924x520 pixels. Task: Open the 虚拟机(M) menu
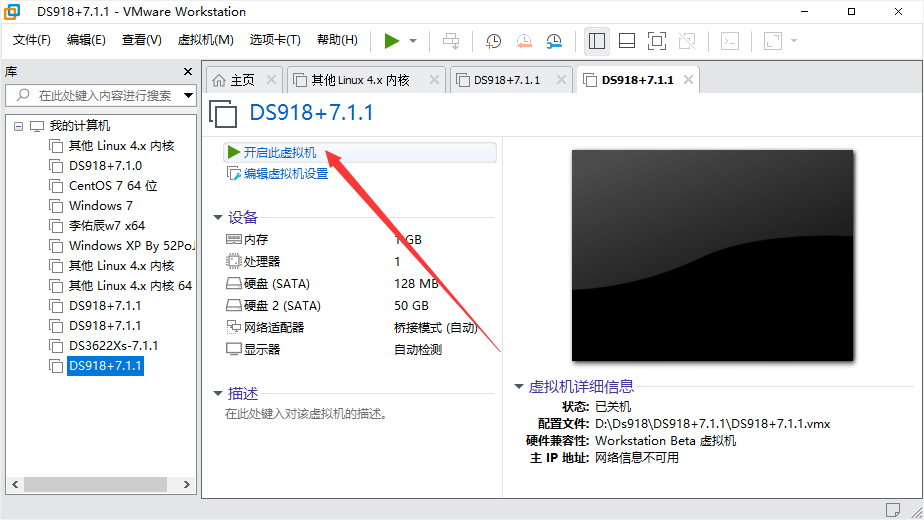[205, 40]
